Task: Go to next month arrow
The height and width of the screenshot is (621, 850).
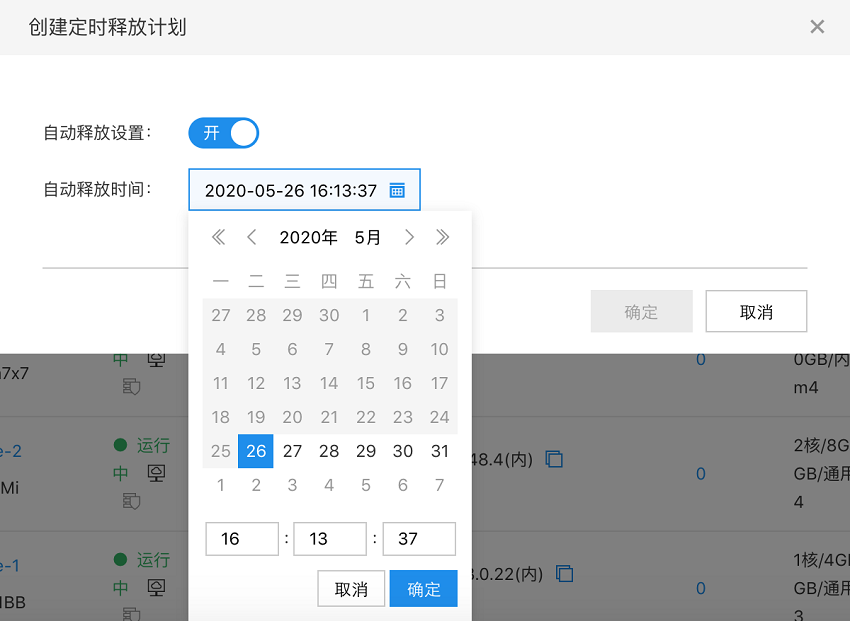Action: coord(409,237)
